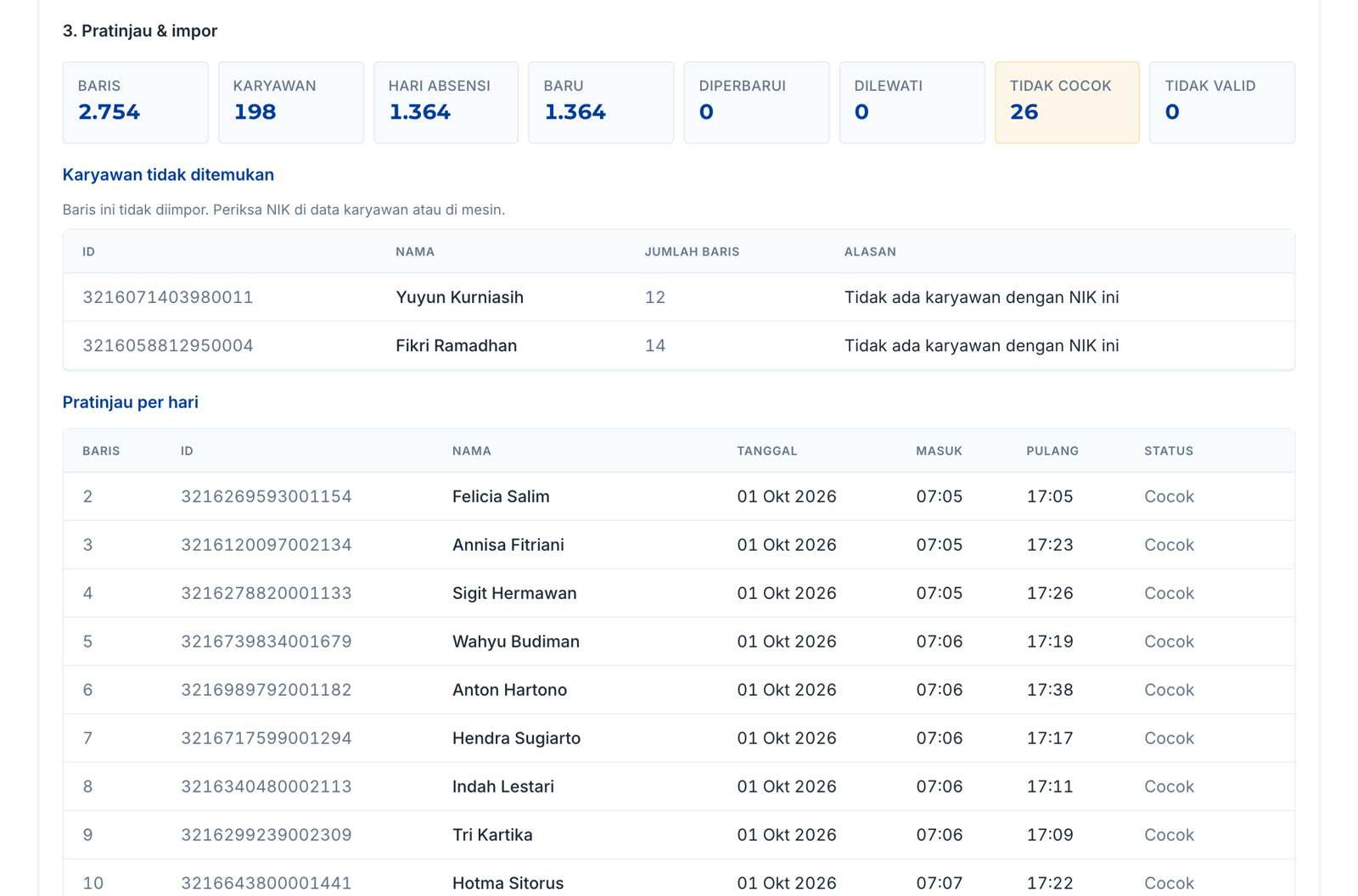Select ID 3216058812950004 in the unmatched table

click(x=168, y=345)
